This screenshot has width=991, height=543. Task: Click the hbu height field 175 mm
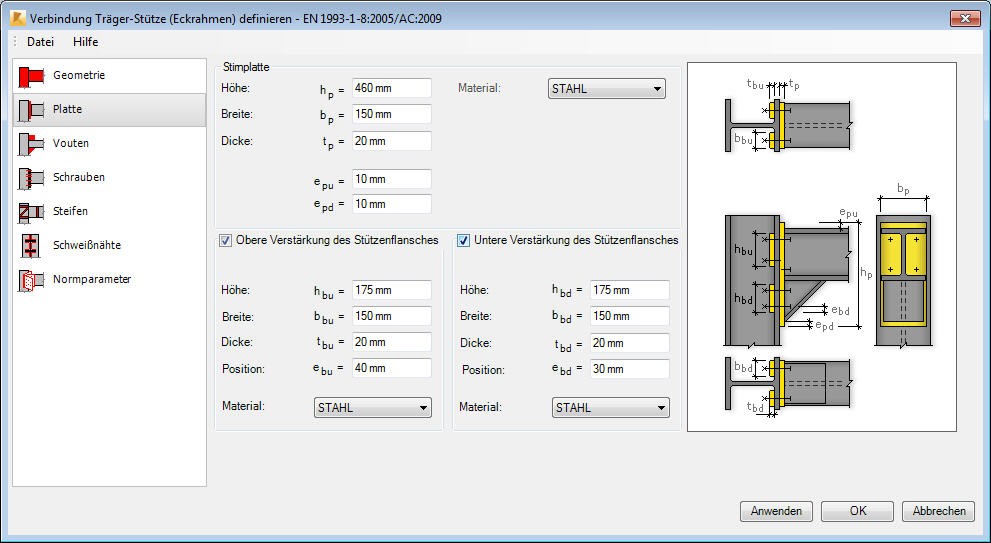click(x=392, y=290)
